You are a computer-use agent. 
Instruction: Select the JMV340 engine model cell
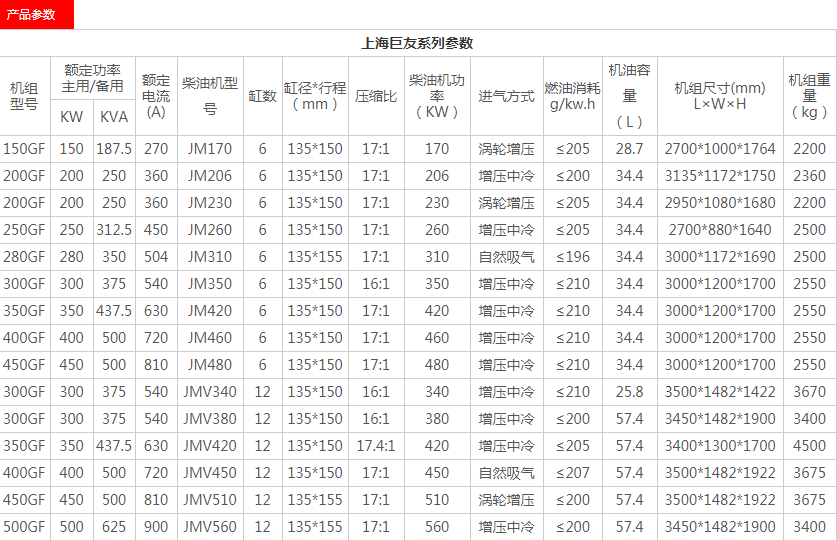tap(210, 392)
